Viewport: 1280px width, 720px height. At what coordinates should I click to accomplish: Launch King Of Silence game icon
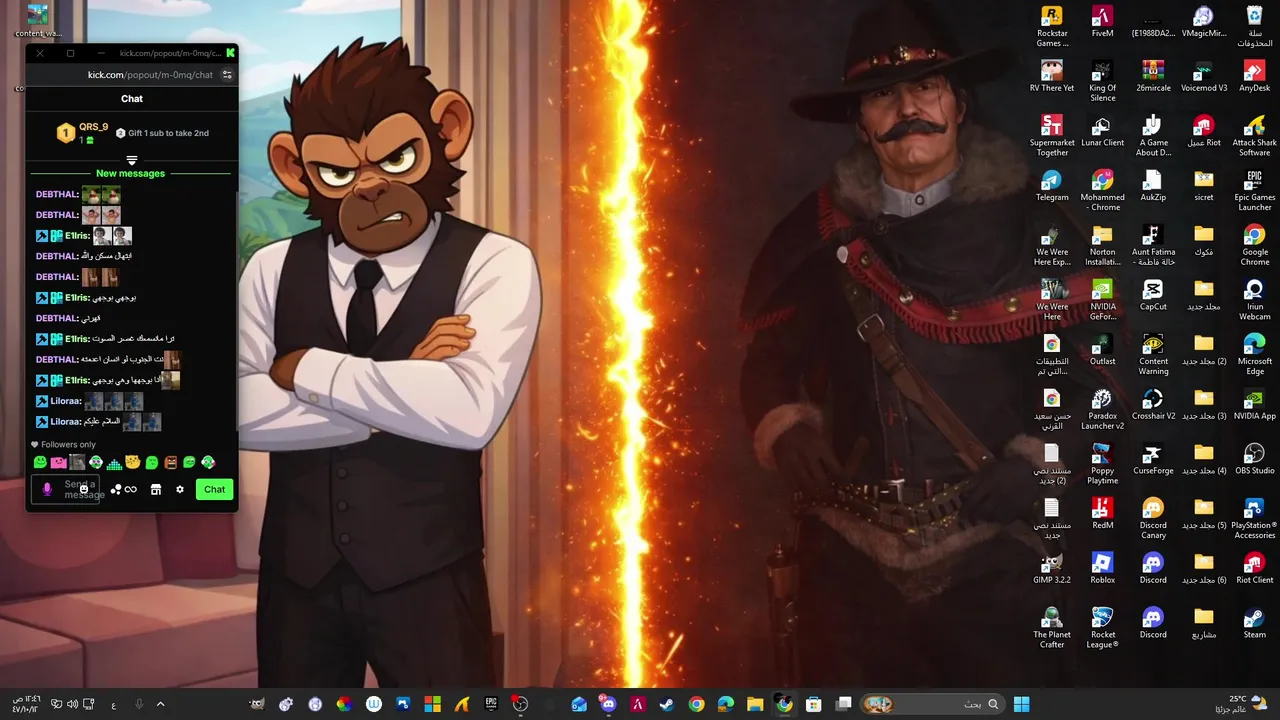(x=1102, y=81)
